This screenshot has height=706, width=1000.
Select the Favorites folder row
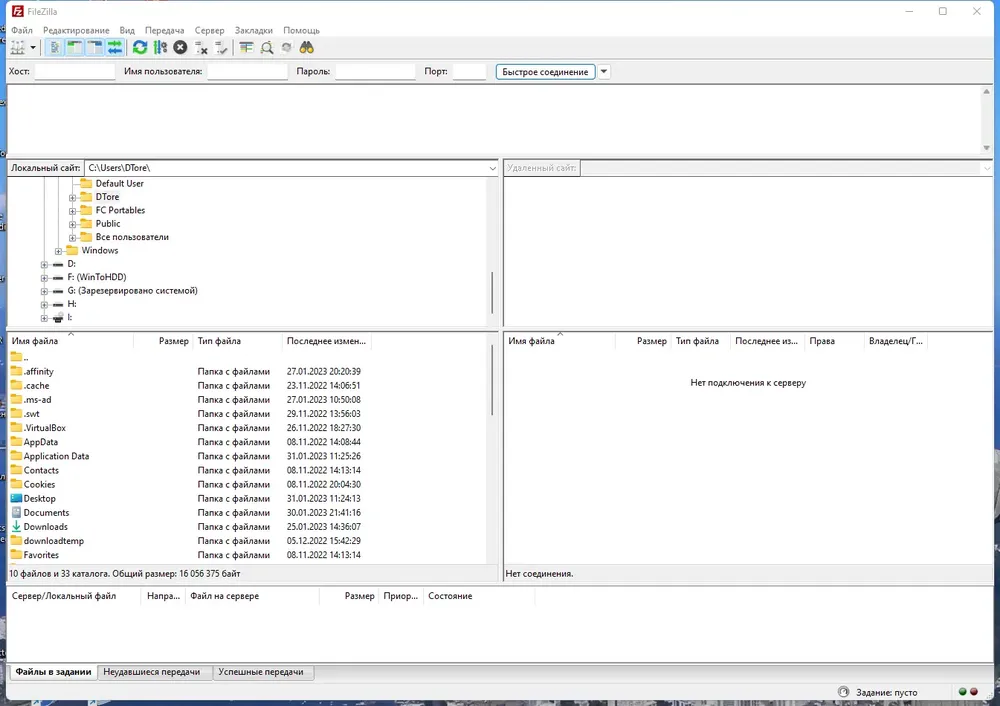249,555
